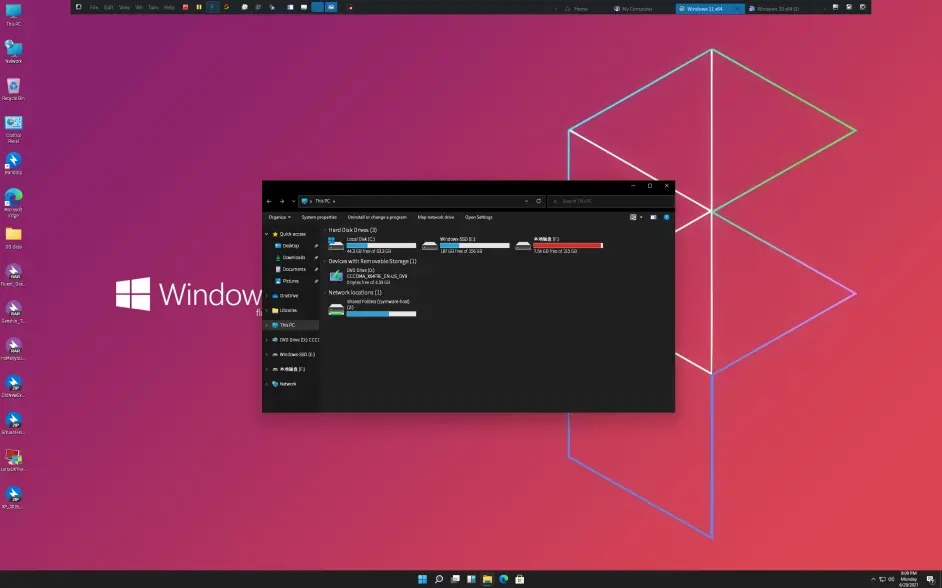
Task: Open the VMware Tabs menu
Action: (x=153, y=7)
